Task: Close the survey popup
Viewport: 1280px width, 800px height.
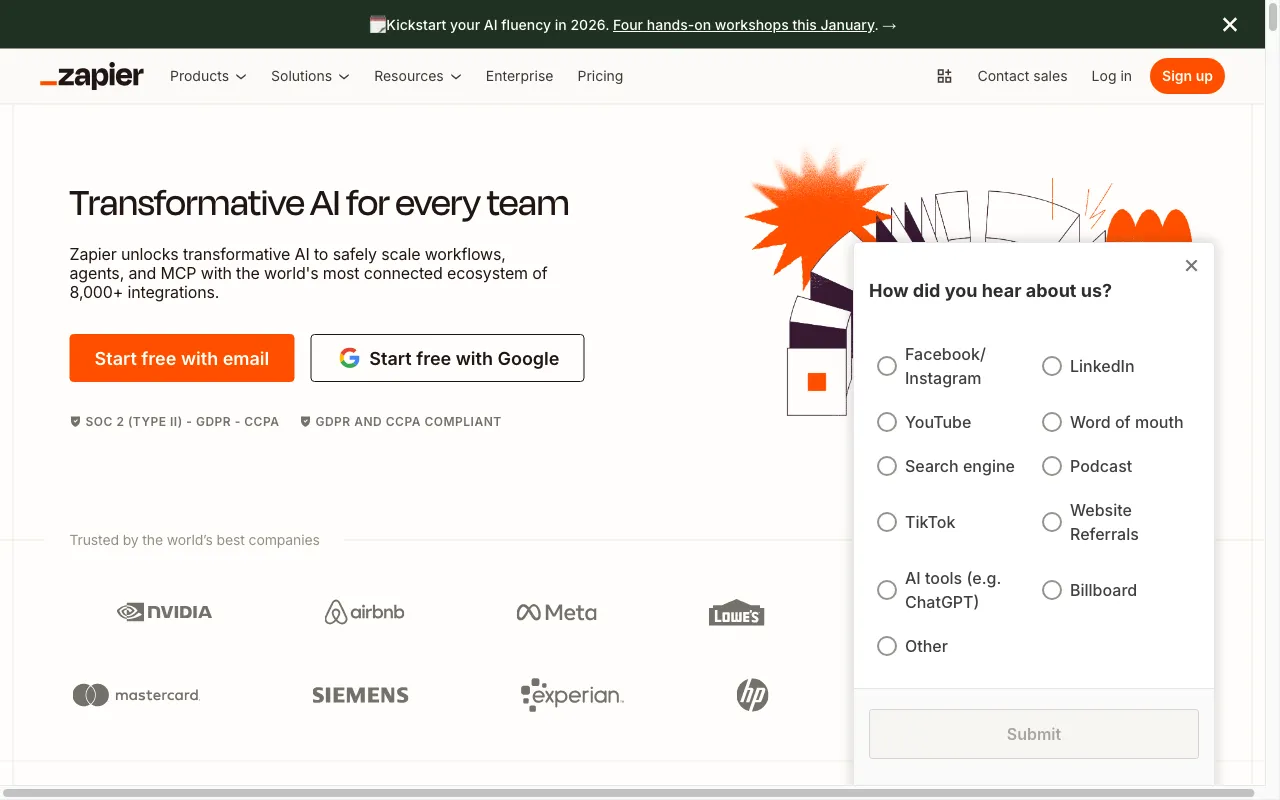Action: click(x=1191, y=266)
